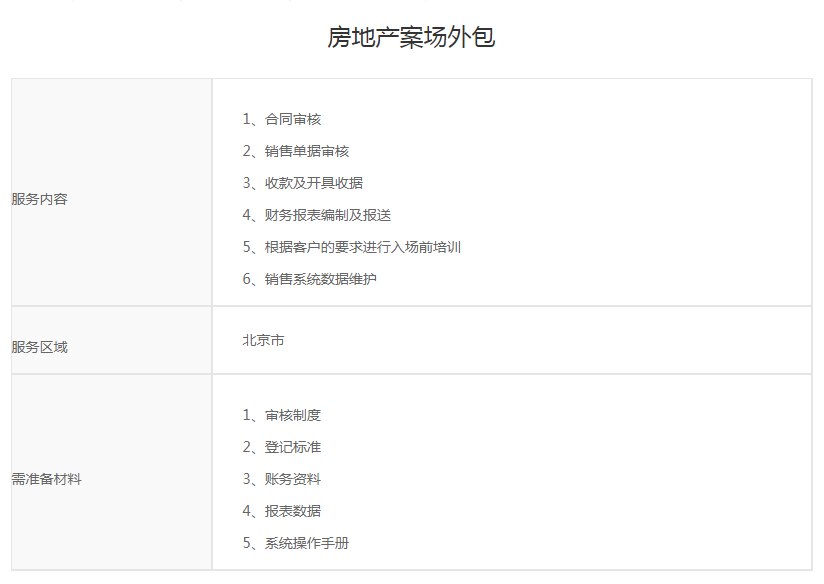Click the 服务区域 row label
The width and height of the screenshot is (824, 584).
click(40, 347)
